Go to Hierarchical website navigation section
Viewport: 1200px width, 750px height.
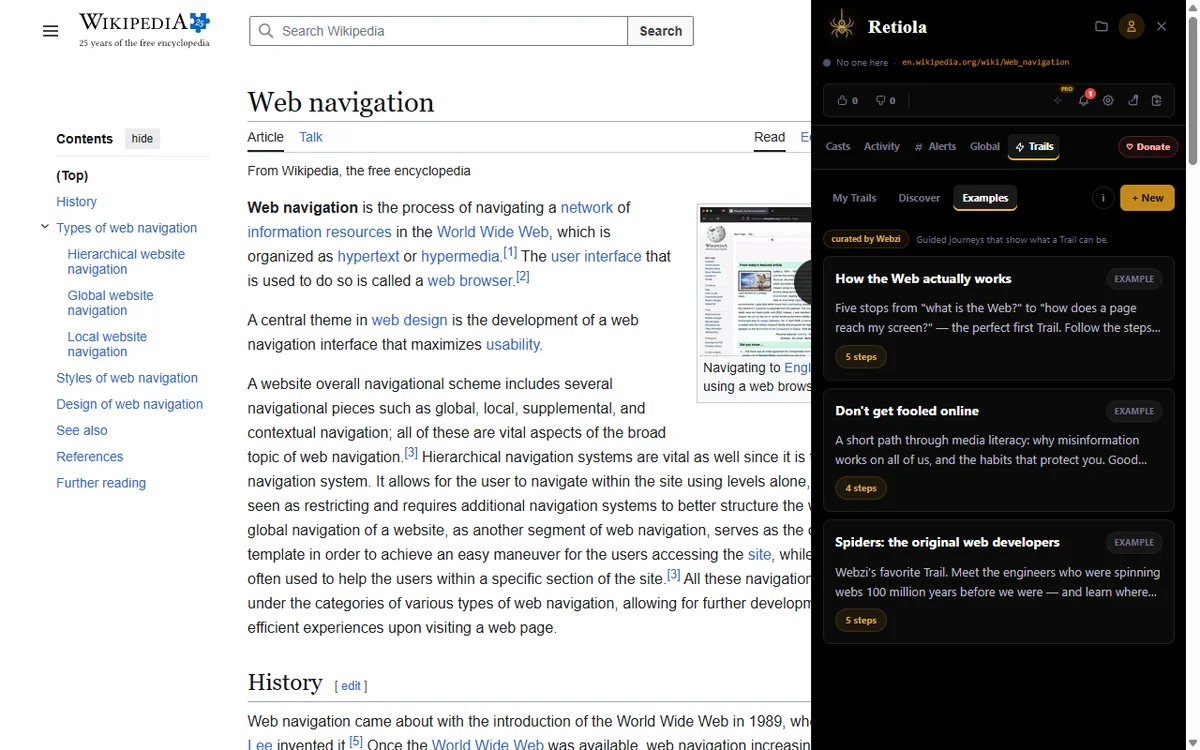point(126,261)
